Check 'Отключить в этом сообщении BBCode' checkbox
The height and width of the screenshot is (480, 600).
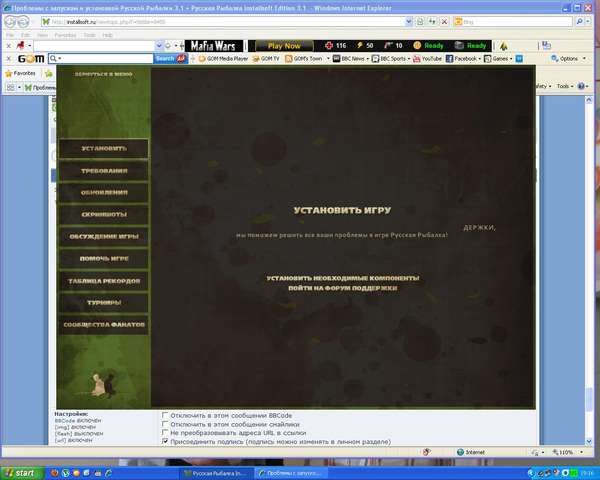coord(166,414)
